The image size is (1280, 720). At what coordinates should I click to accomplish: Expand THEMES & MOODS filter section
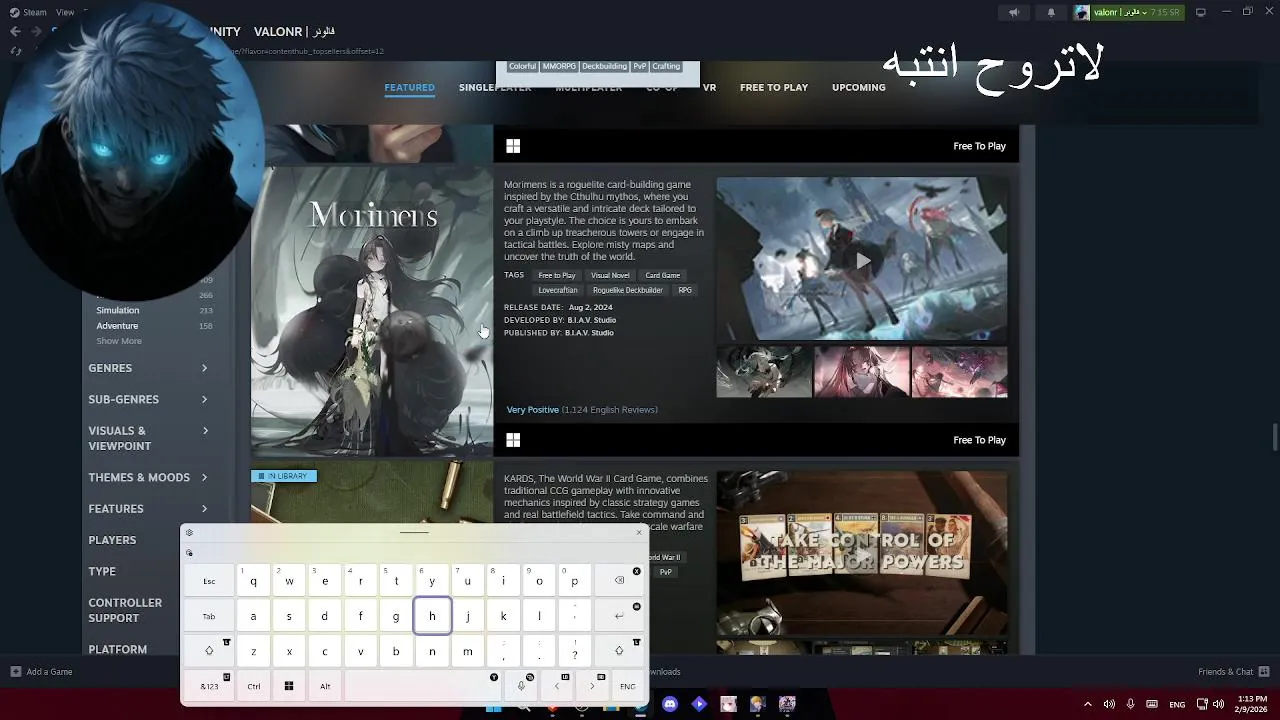click(x=148, y=477)
